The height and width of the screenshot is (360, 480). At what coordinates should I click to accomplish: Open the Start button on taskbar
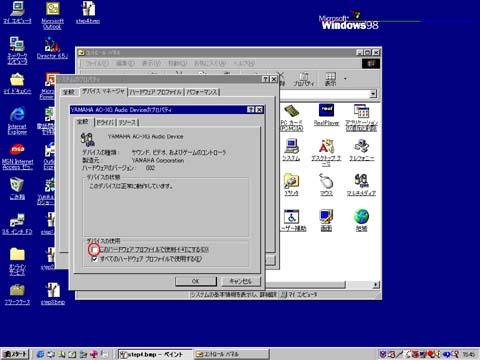coord(14,354)
